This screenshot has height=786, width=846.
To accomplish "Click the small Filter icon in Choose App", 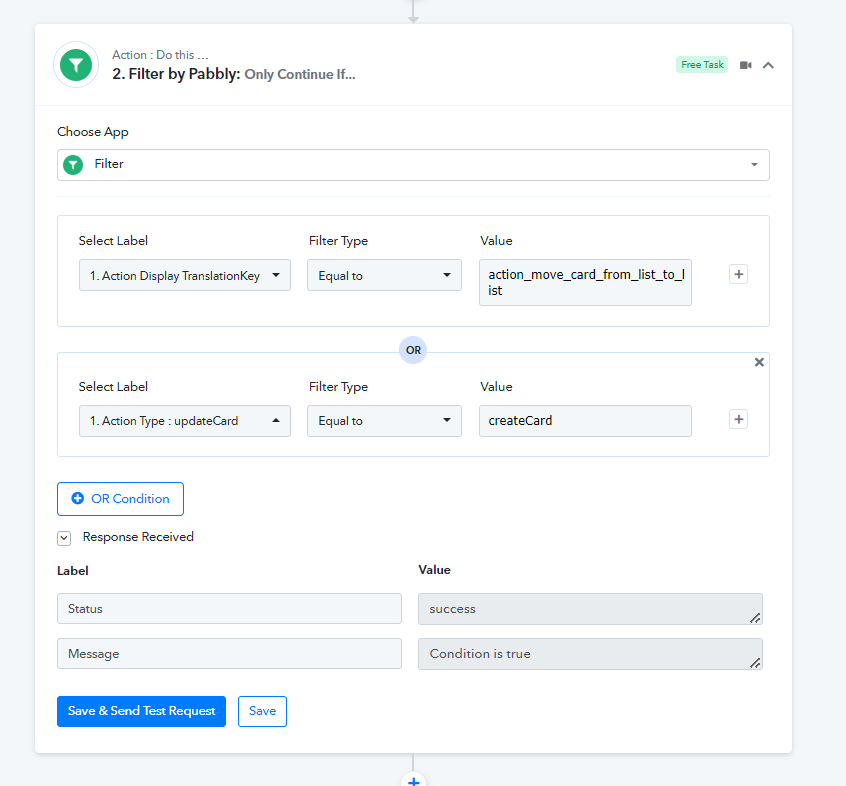I will pos(73,165).
